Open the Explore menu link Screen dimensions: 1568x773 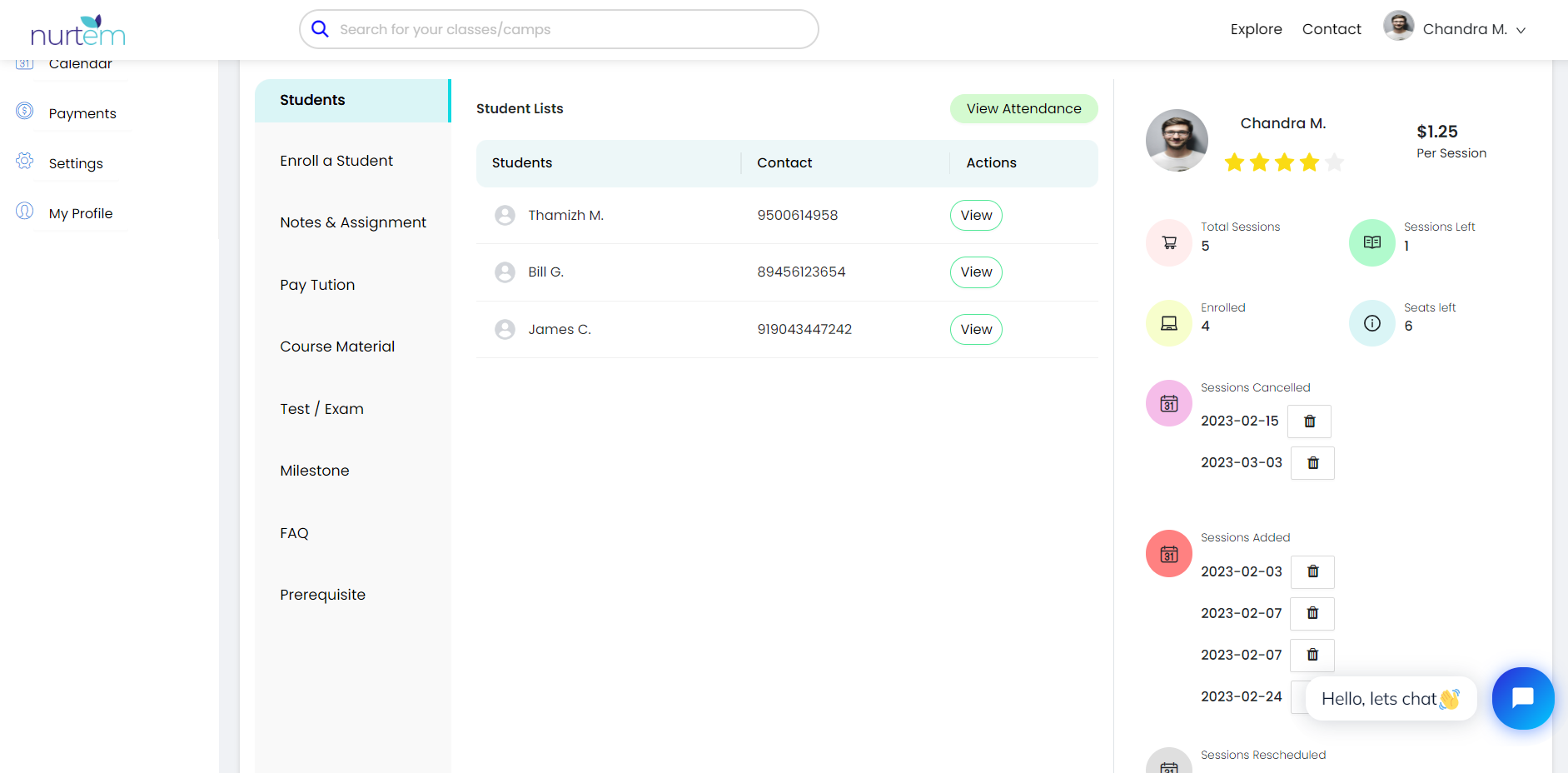[x=1256, y=29]
